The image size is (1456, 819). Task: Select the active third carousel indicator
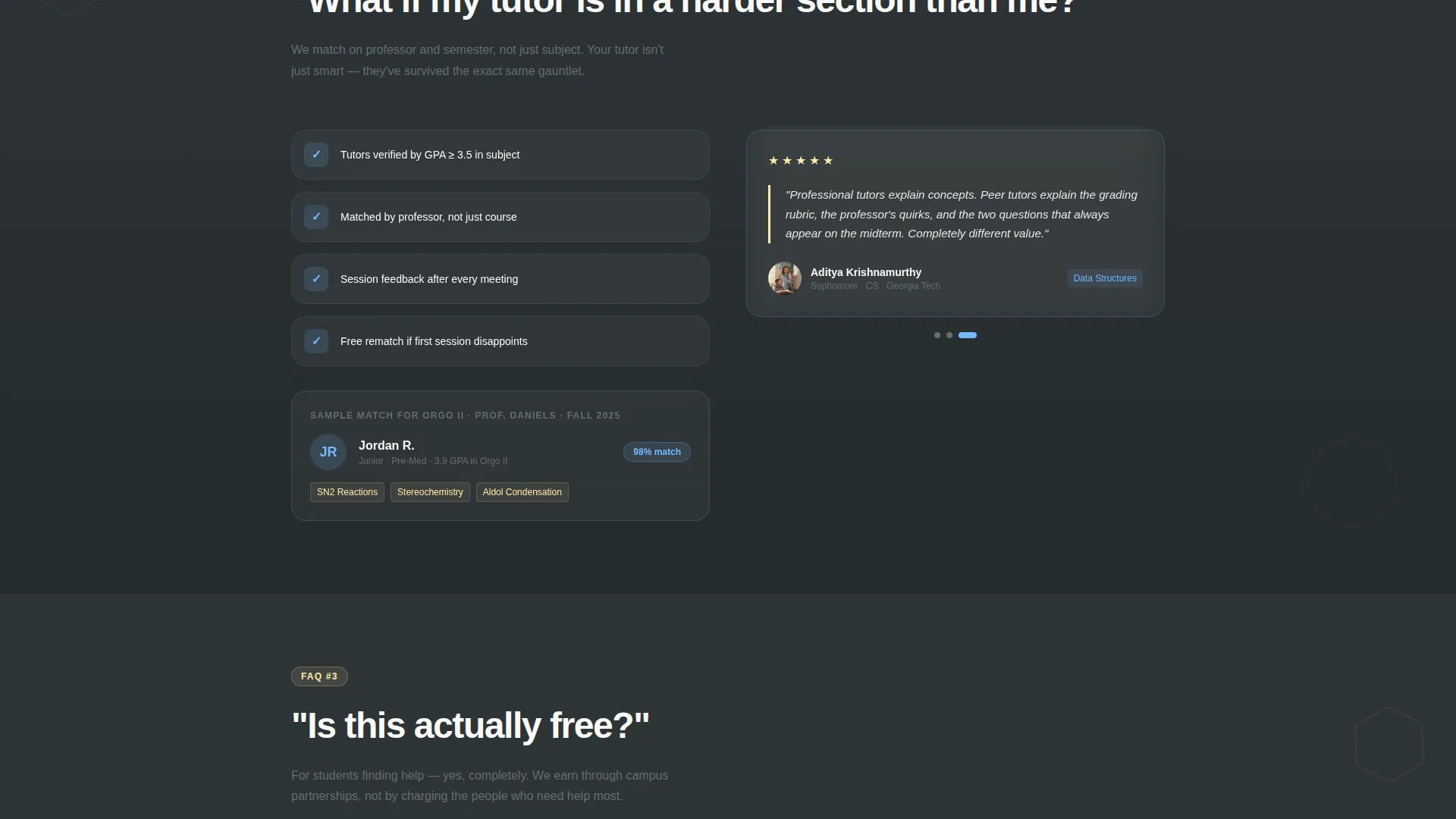tap(968, 335)
